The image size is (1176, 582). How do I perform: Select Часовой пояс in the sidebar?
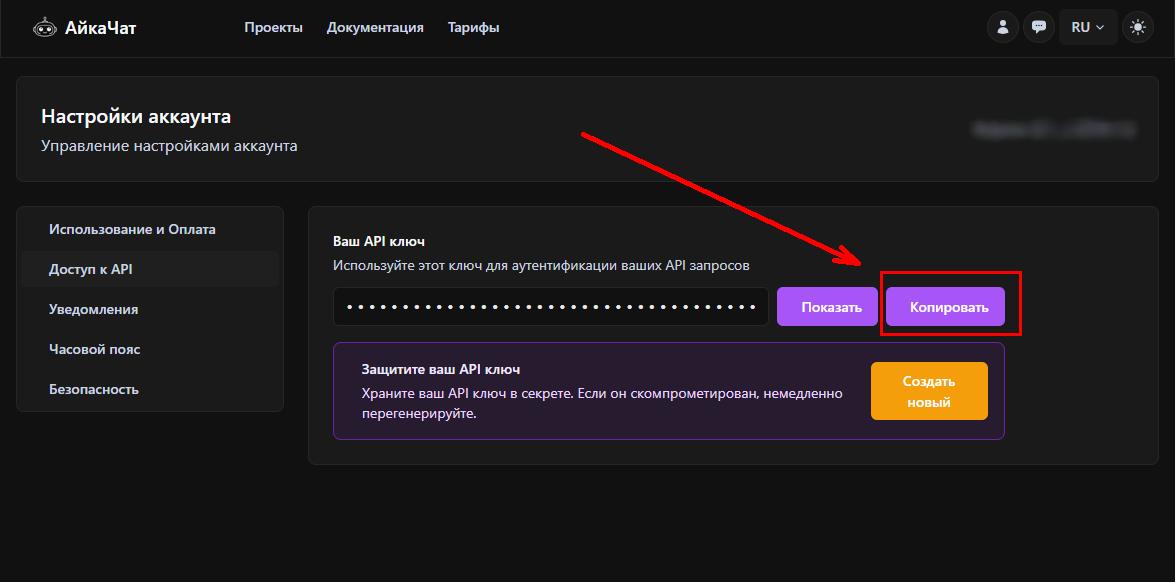click(x=94, y=349)
